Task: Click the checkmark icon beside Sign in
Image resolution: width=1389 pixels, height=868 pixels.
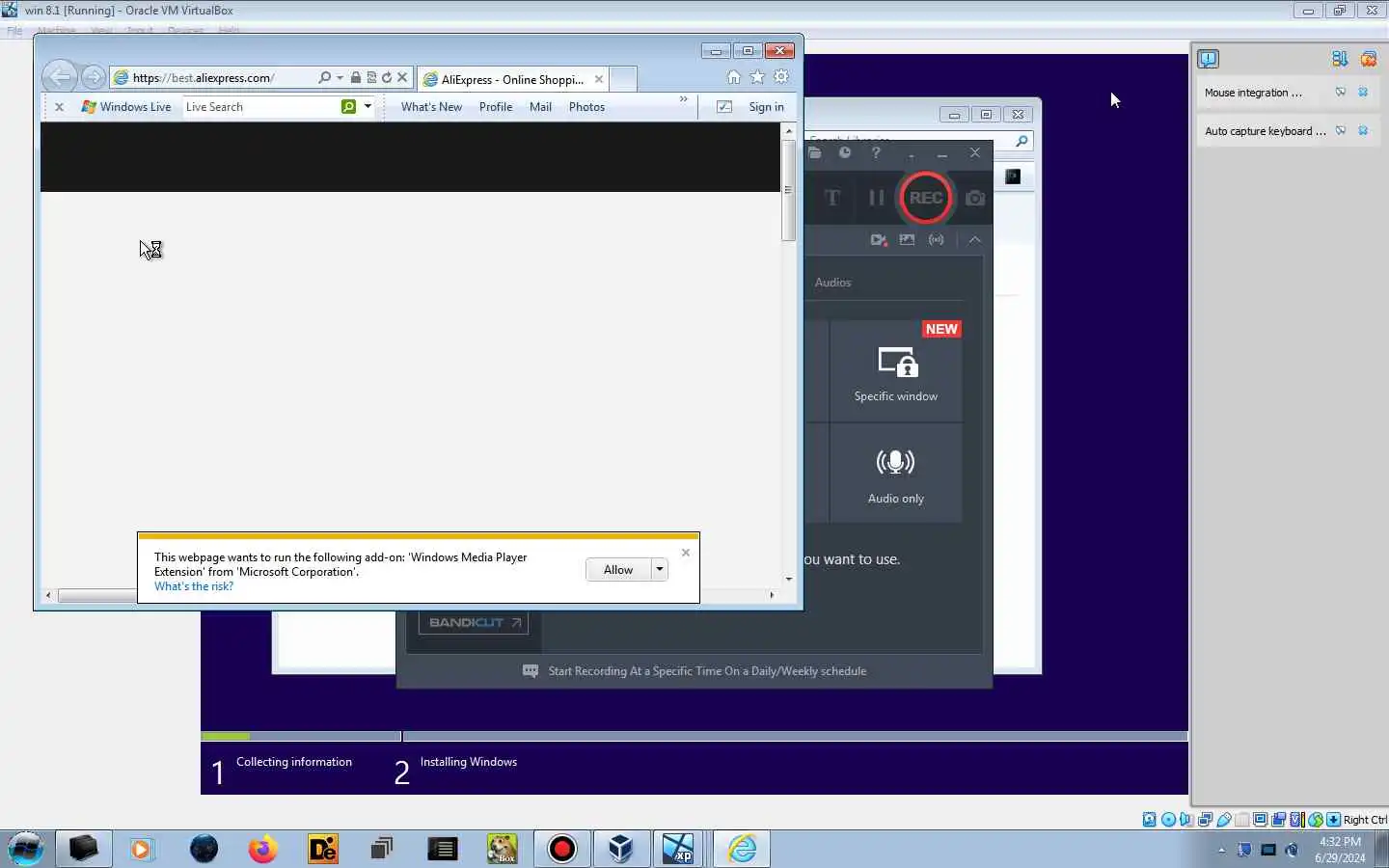Action: click(724, 107)
